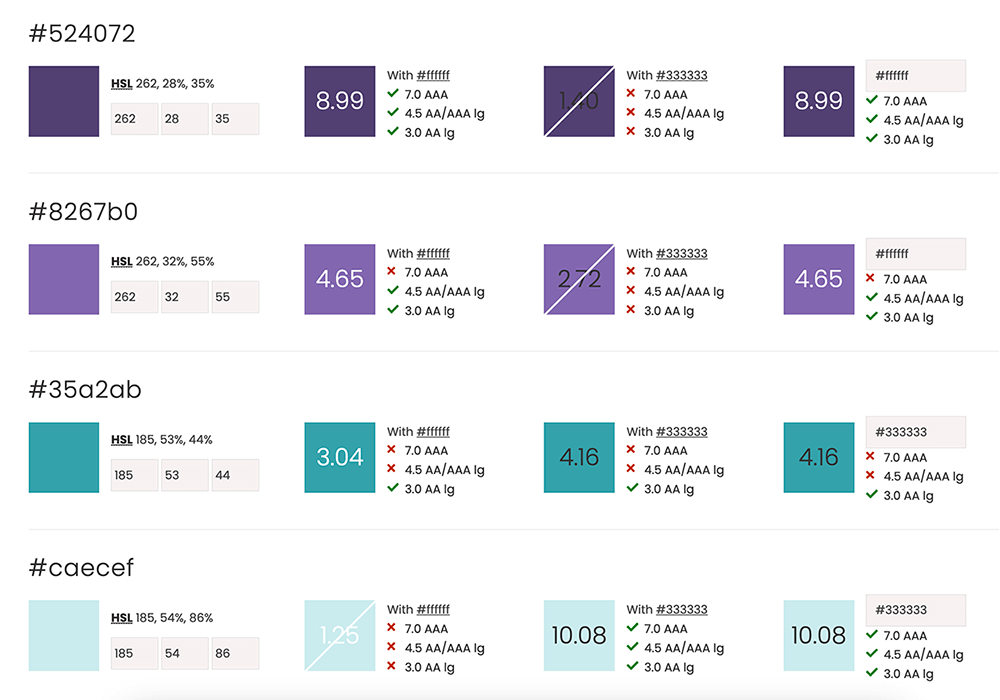Click the green check beside 7.0 AAA for #524072
The image size is (1000, 700).
(391, 94)
